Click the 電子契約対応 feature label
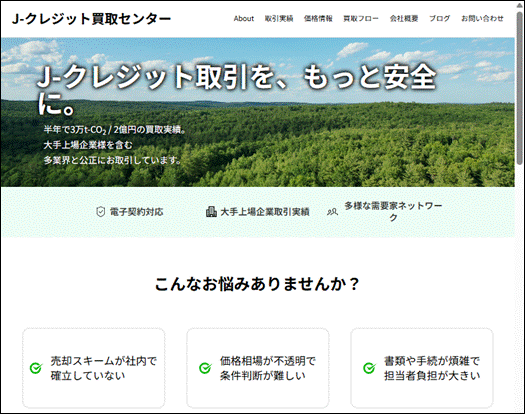 coord(137,212)
